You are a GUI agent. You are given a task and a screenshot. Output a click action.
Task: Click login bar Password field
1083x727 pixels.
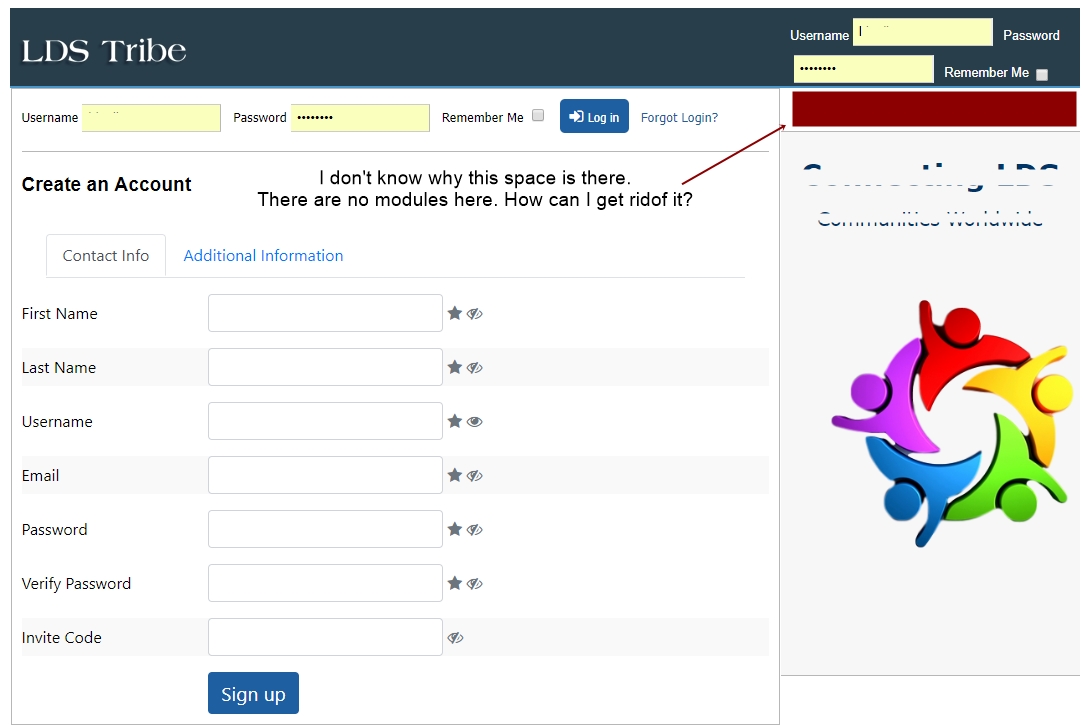[361, 117]
